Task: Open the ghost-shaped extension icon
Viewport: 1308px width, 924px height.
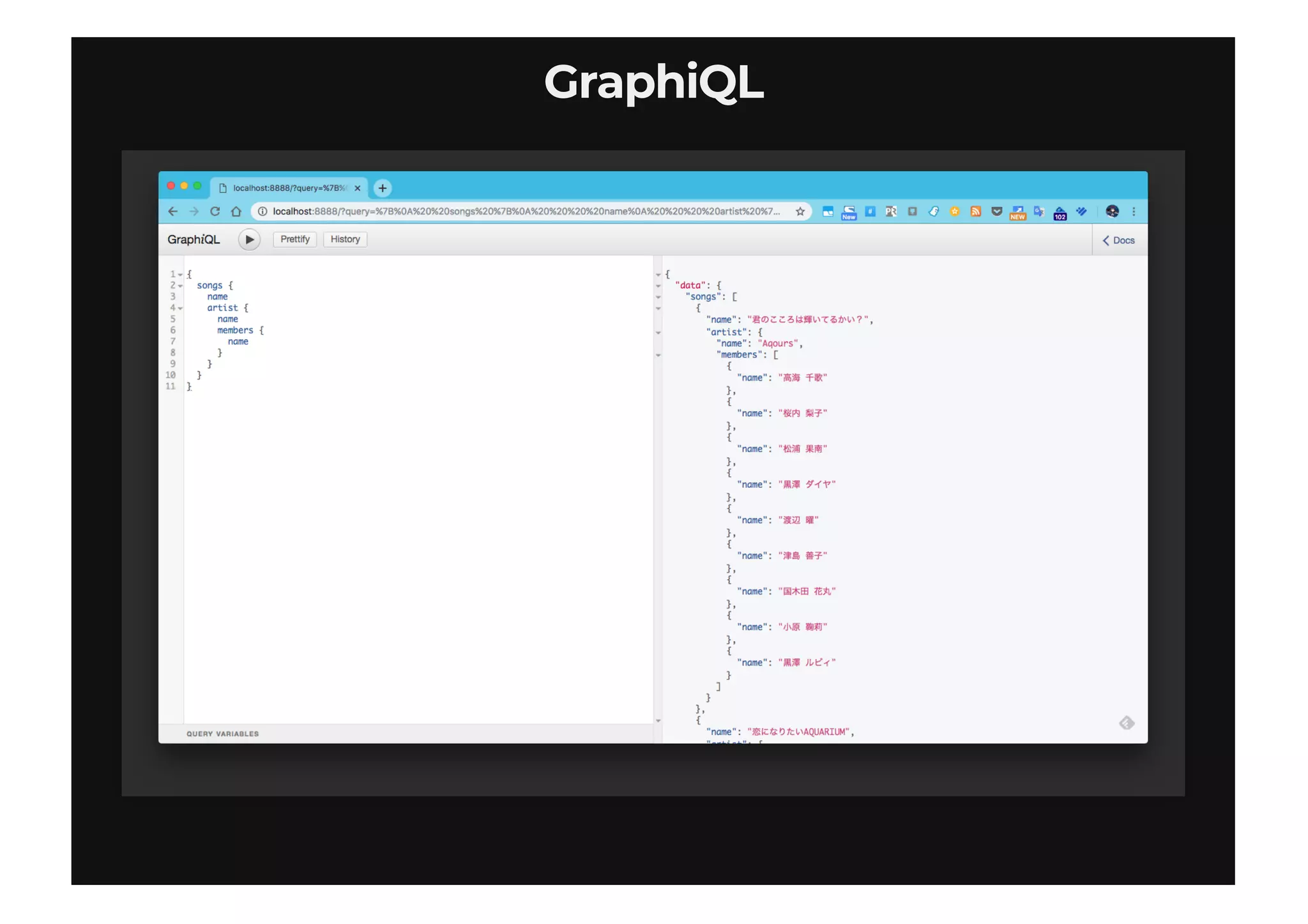Action: tap(933, 211)
